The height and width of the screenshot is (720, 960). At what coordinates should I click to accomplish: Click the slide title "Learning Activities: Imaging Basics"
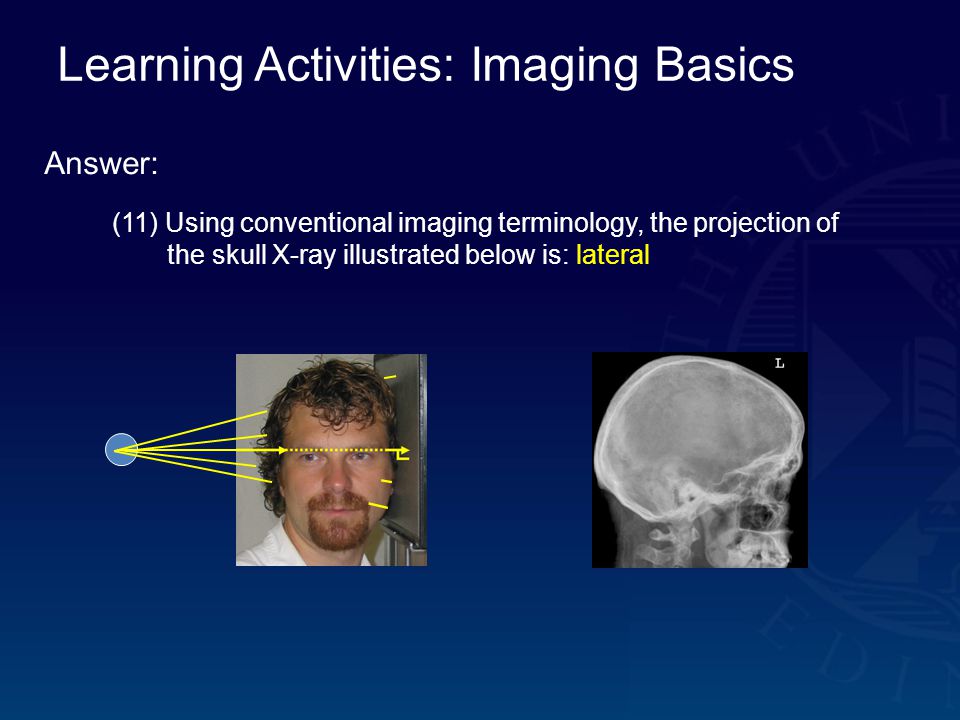click(426, 66)
